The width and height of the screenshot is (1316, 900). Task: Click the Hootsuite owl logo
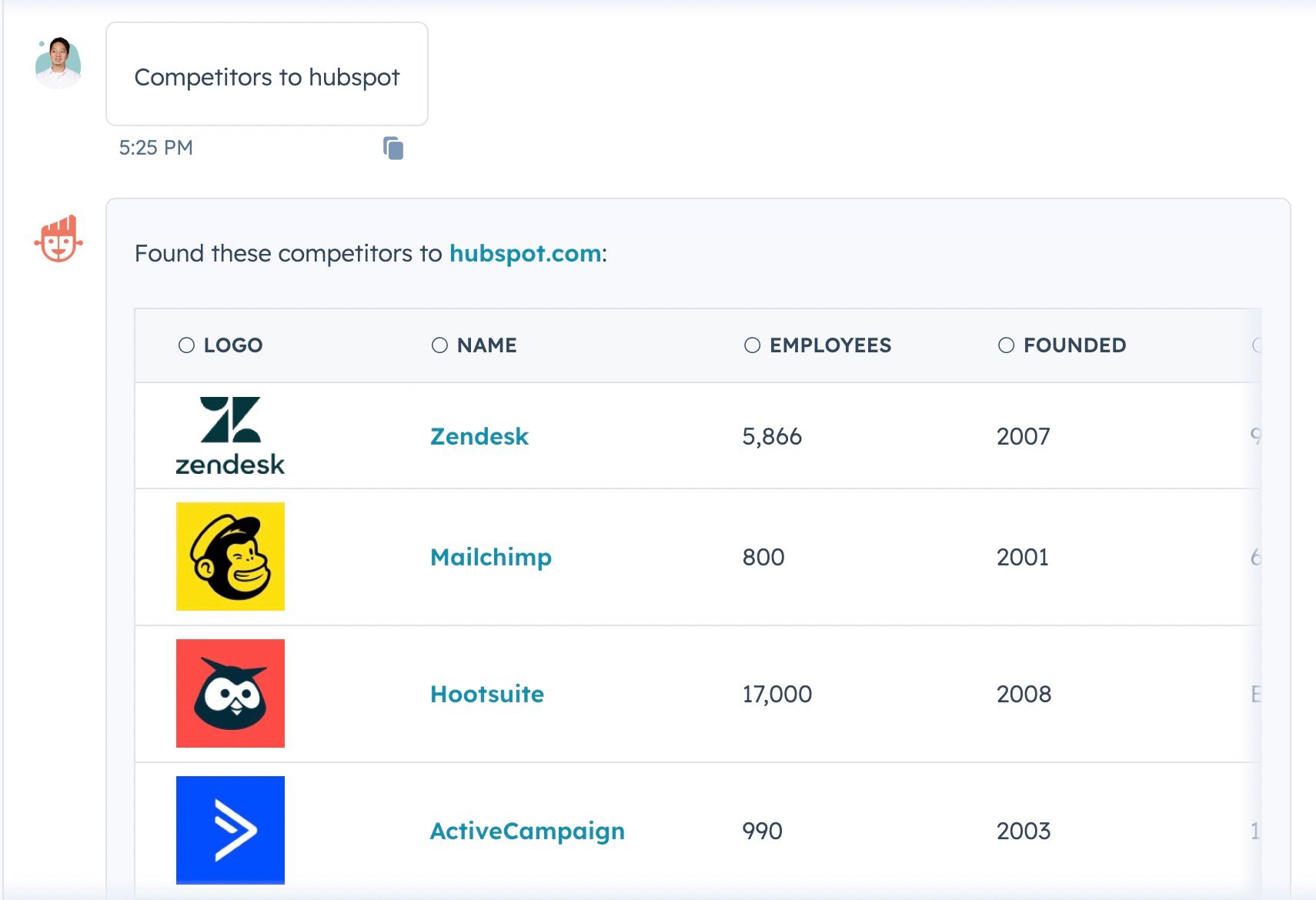coord(230,692)
